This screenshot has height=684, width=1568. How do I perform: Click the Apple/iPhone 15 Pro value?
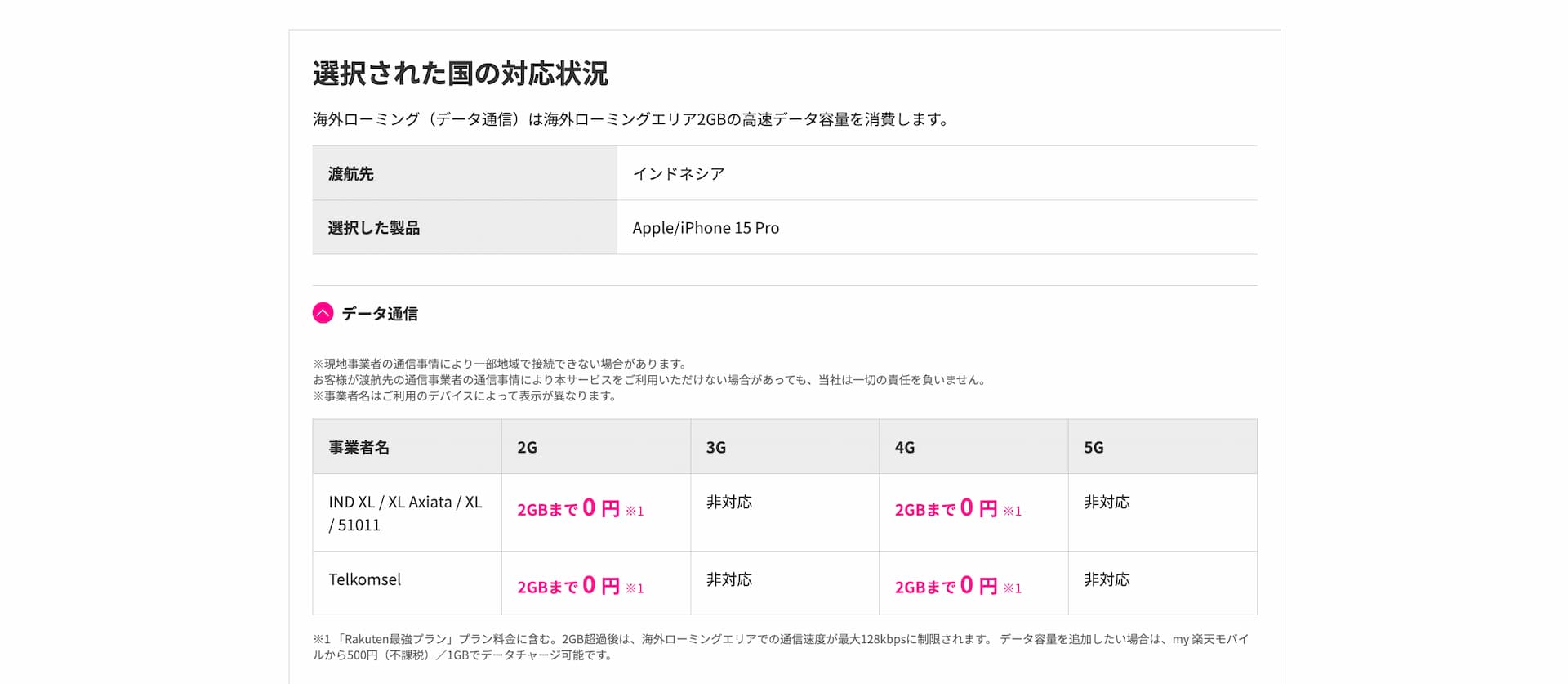(x=706, y=228)
